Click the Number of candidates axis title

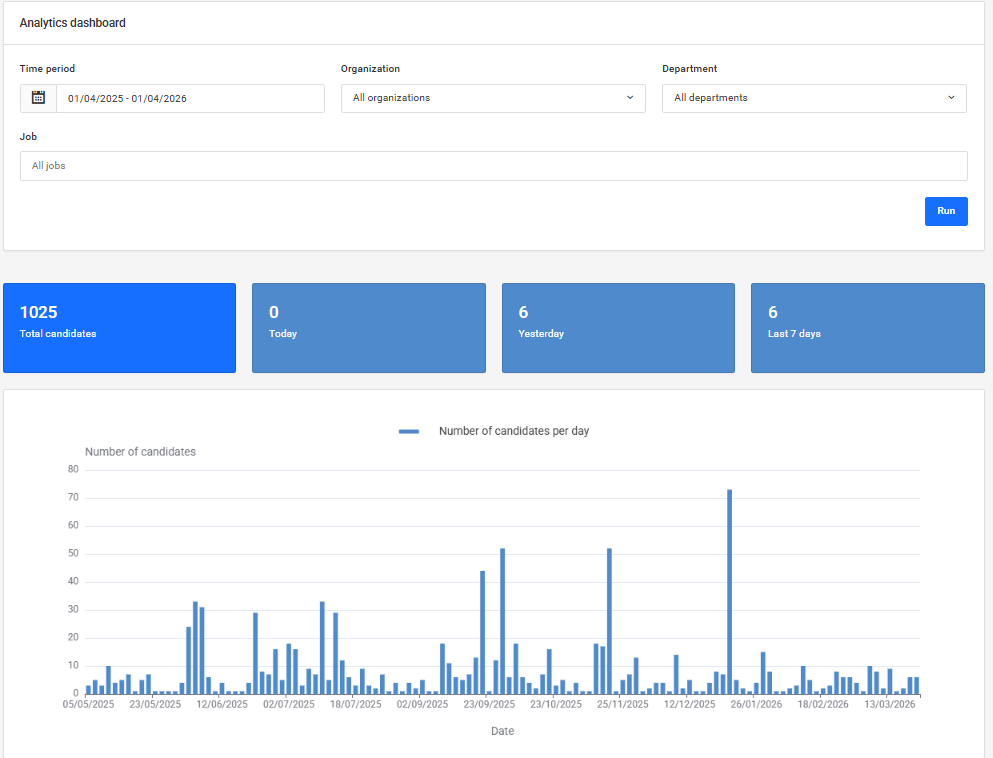coord(140,452)
